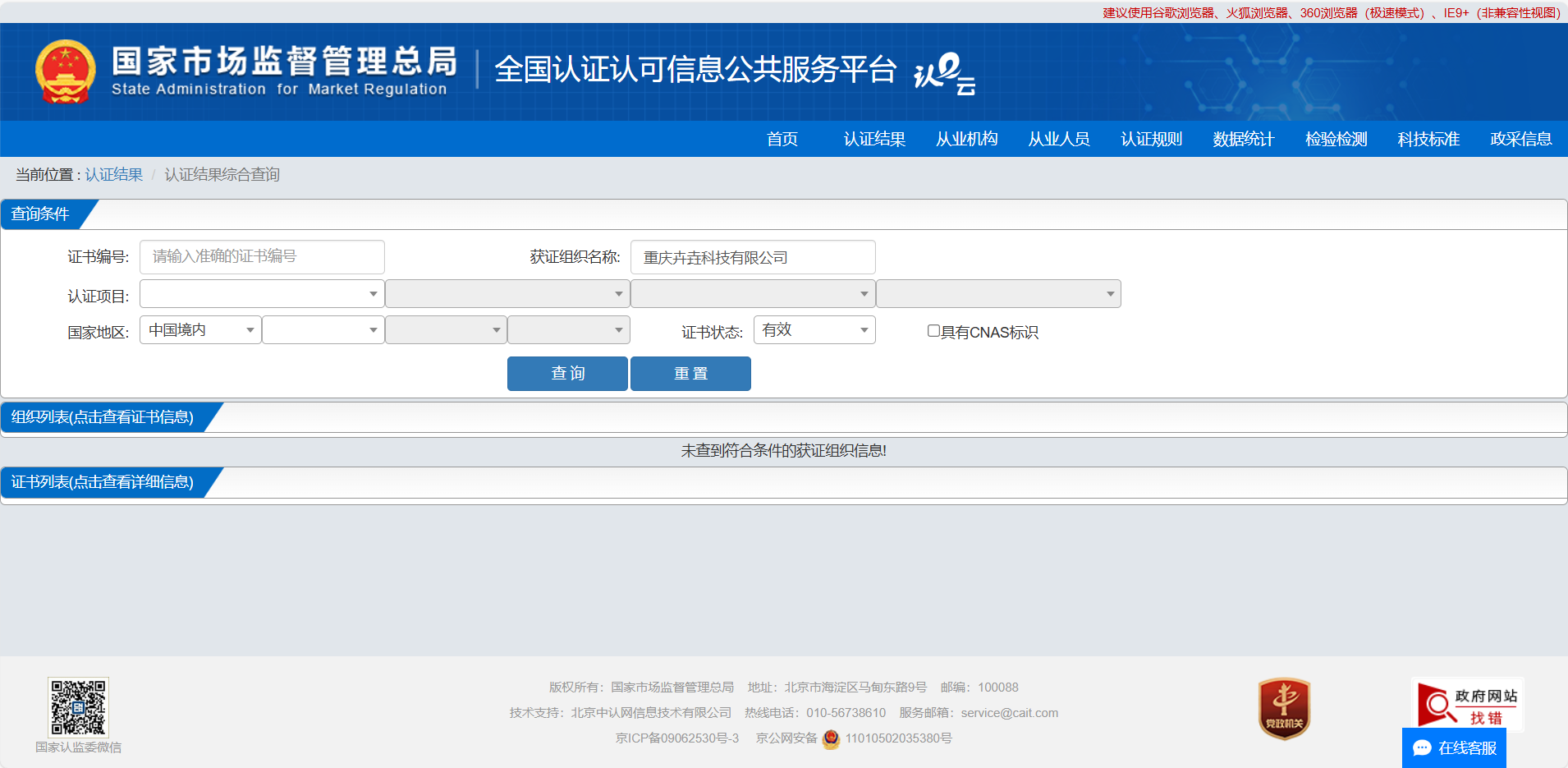
Task: Open the 政府网站找错 icon
Action: 1468,705
